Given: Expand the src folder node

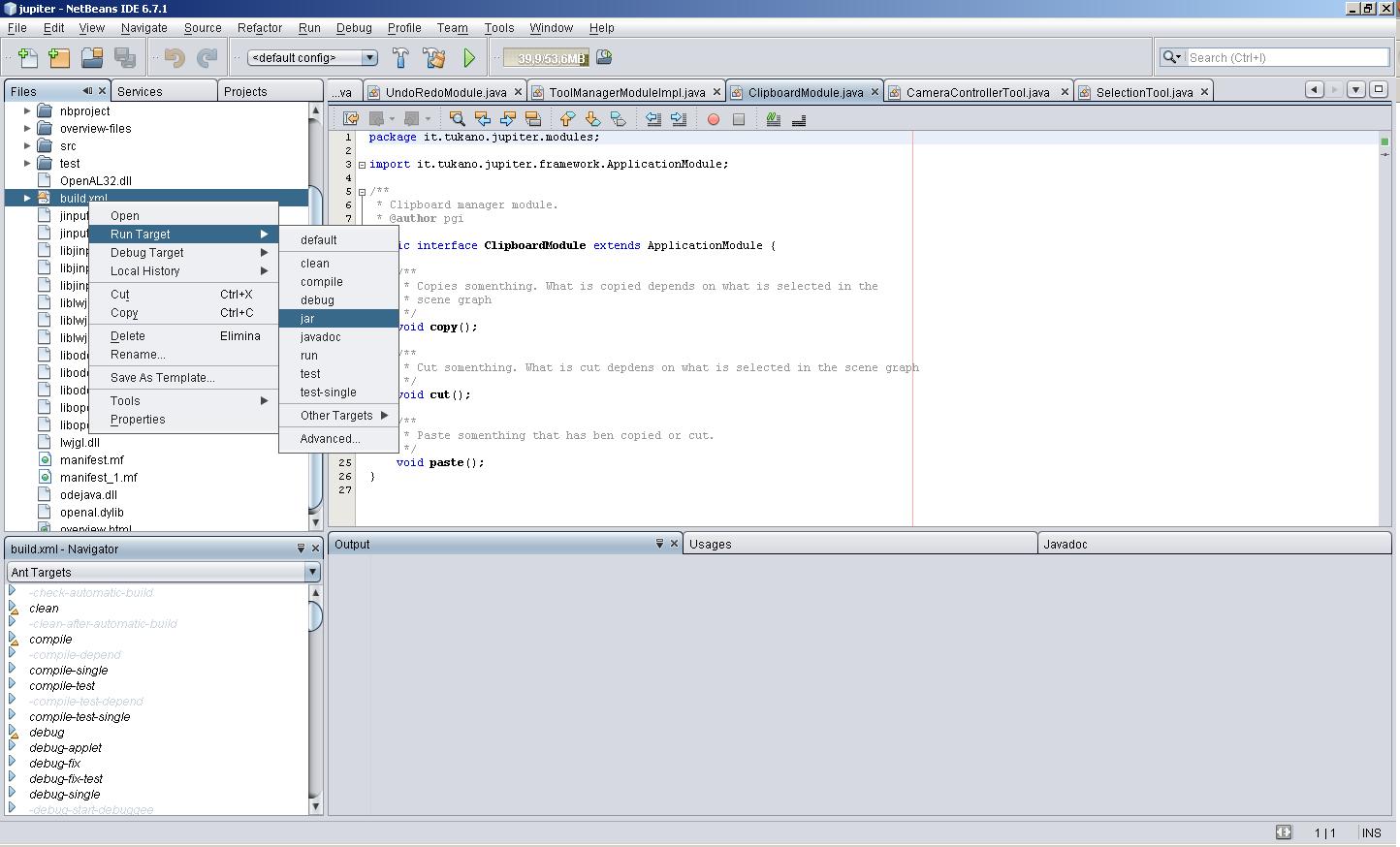Looking at the screenshot, I should [27, 145].
